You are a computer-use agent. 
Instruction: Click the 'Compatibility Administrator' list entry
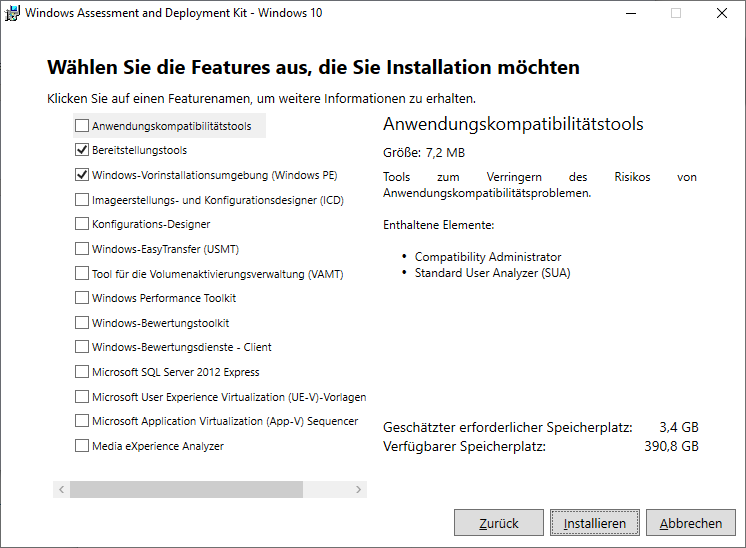click(x=488, y=257)
